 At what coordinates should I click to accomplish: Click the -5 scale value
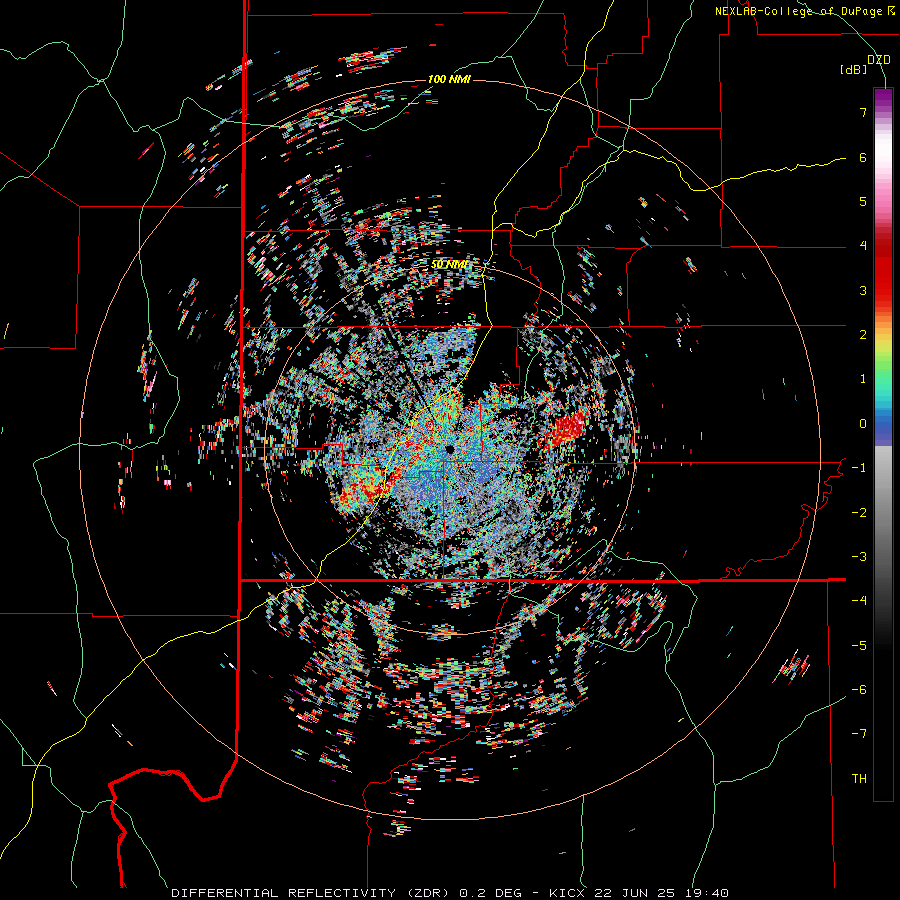(859, 646)
